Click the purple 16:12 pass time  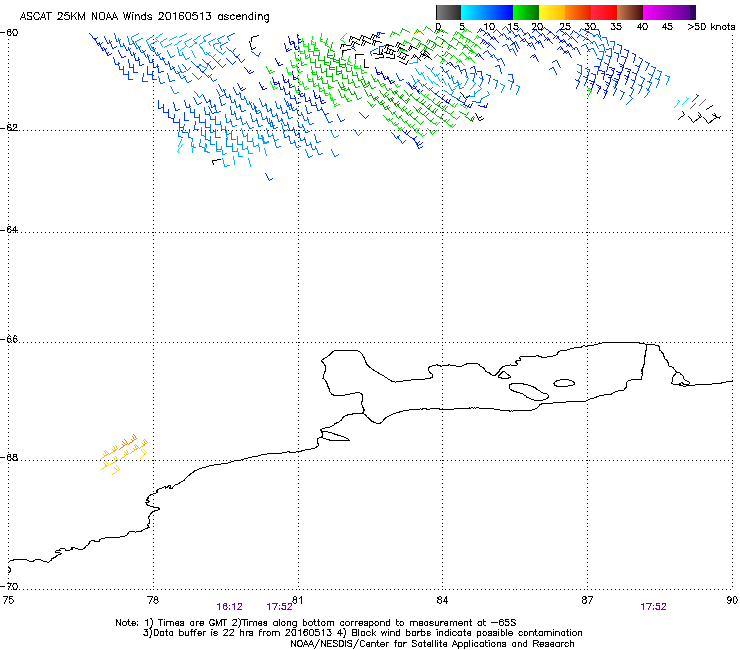pyautogui.click(x=229, y=607)
